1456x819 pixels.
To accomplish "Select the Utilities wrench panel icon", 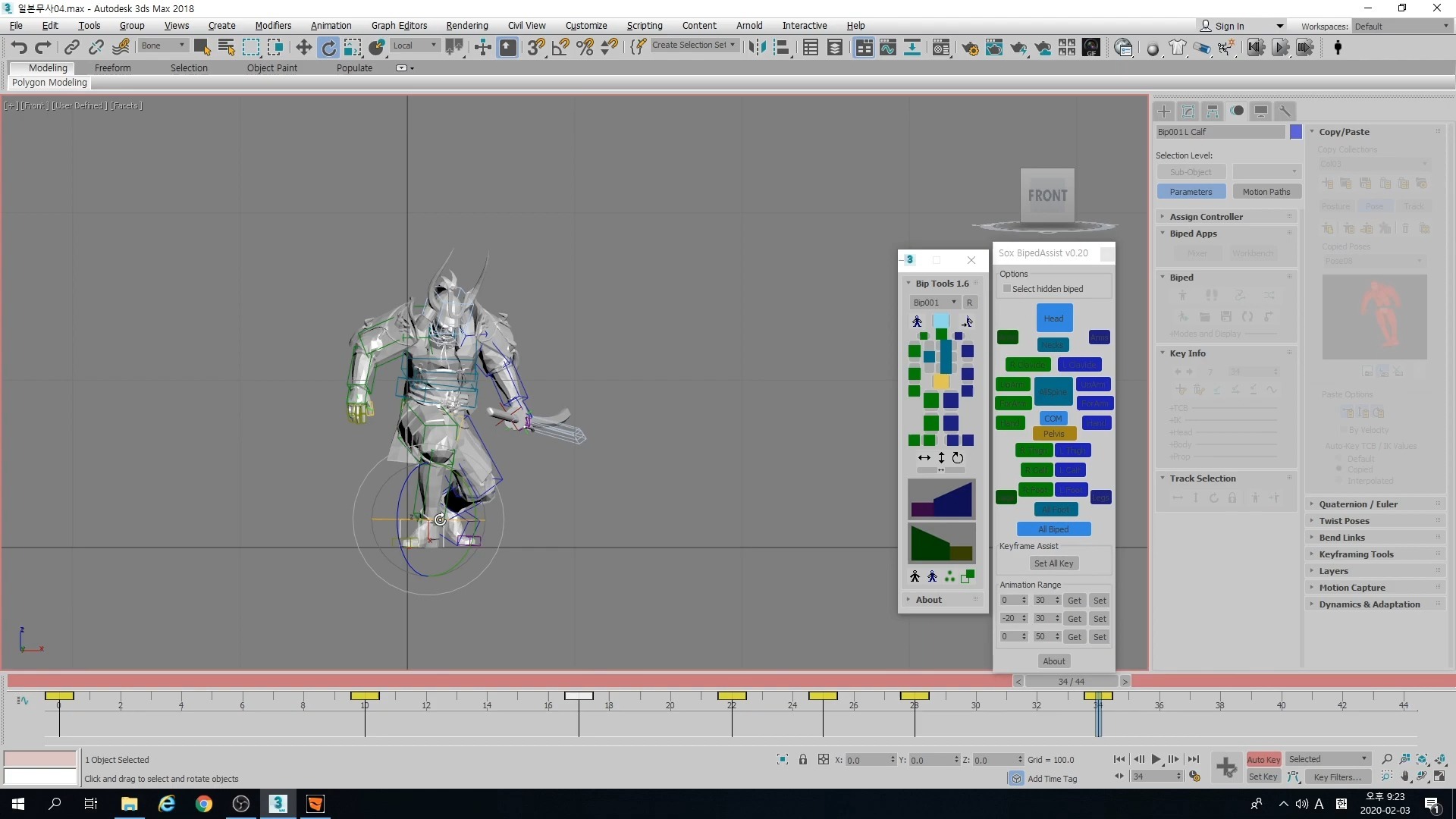I will click(1285, 111).
